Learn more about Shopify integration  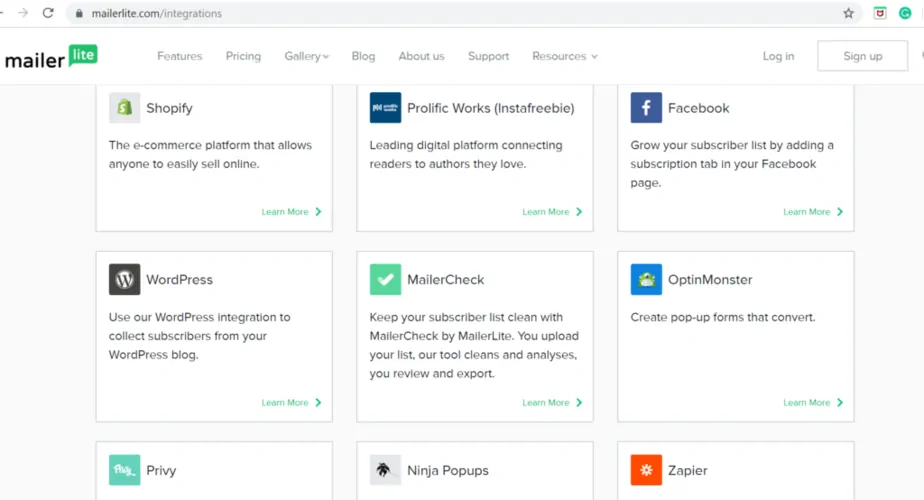click(x=285, y=212)
